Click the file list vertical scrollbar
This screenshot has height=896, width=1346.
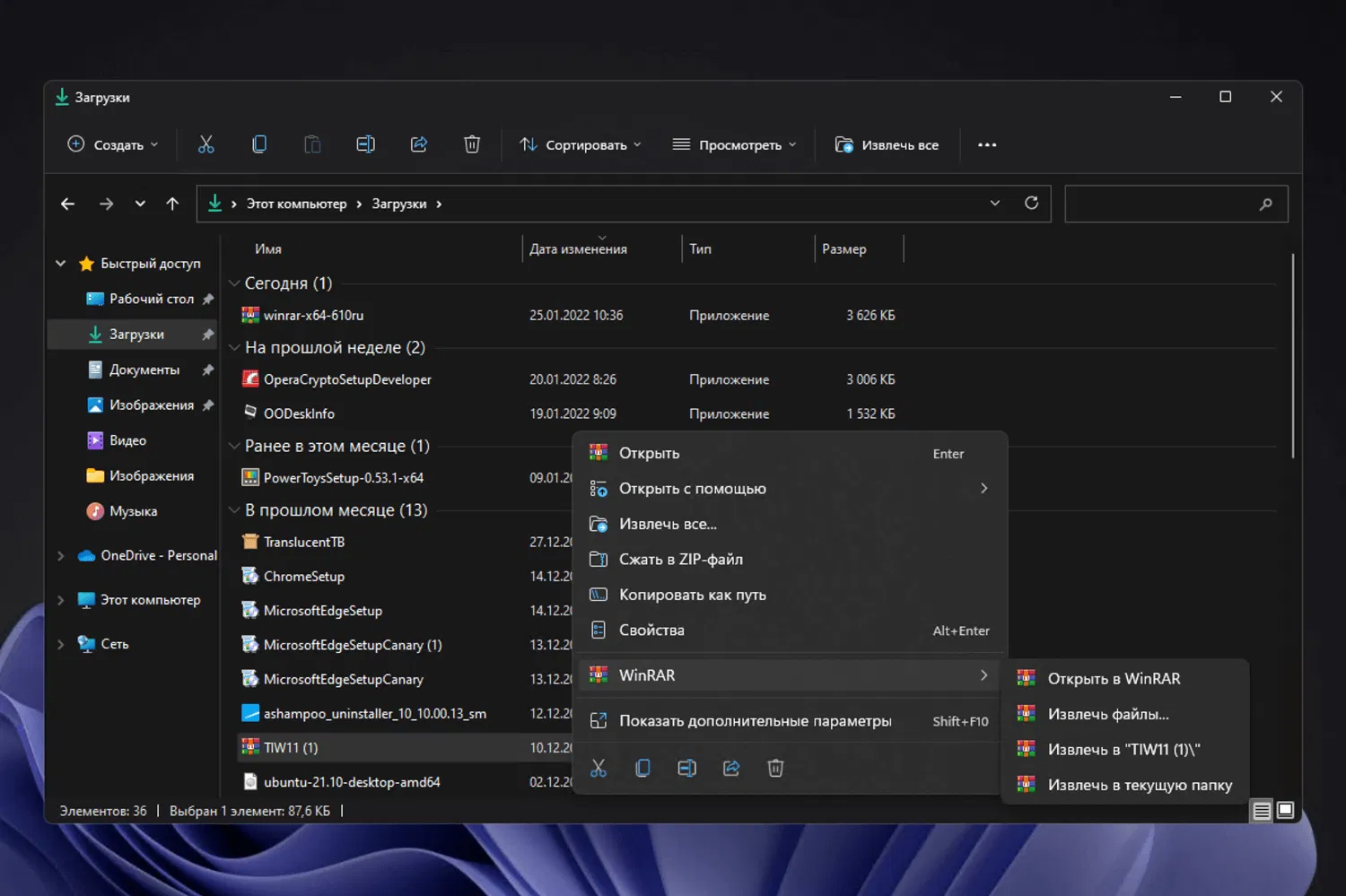click(1292, 356)
